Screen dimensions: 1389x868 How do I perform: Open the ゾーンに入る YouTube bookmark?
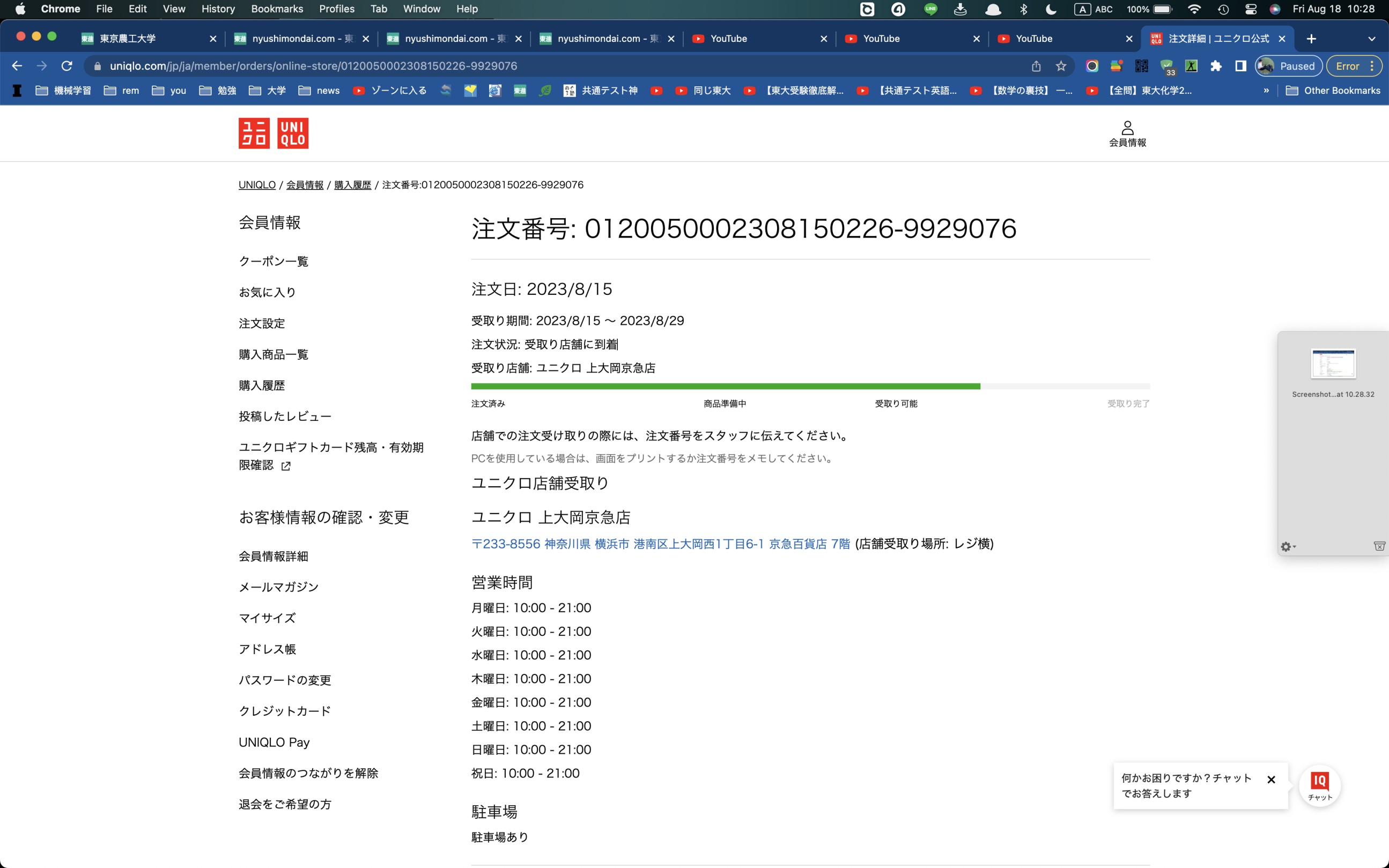coord(389,90)
